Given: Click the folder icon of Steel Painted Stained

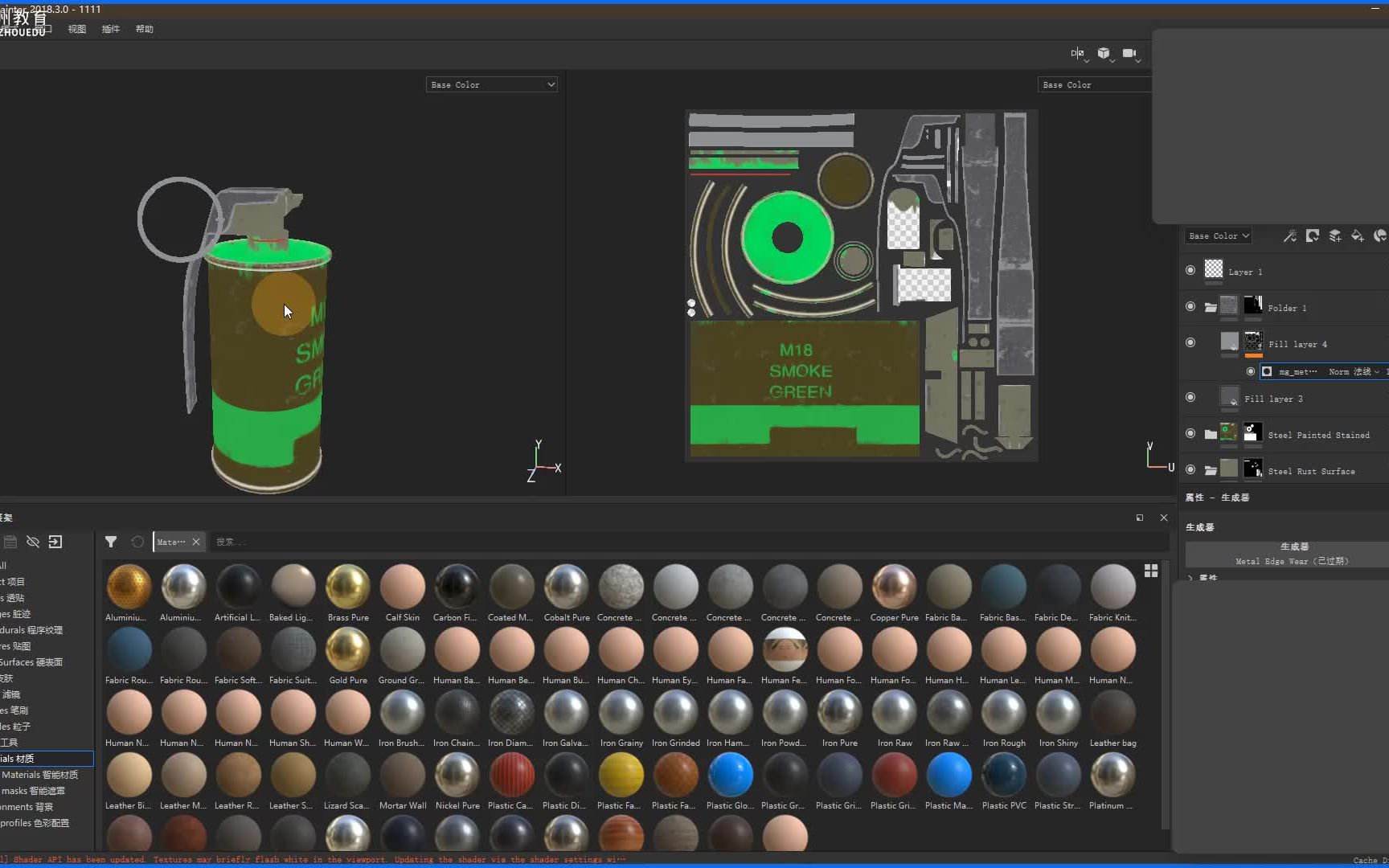Looking at the screenshot, I should click(1211, 434).
